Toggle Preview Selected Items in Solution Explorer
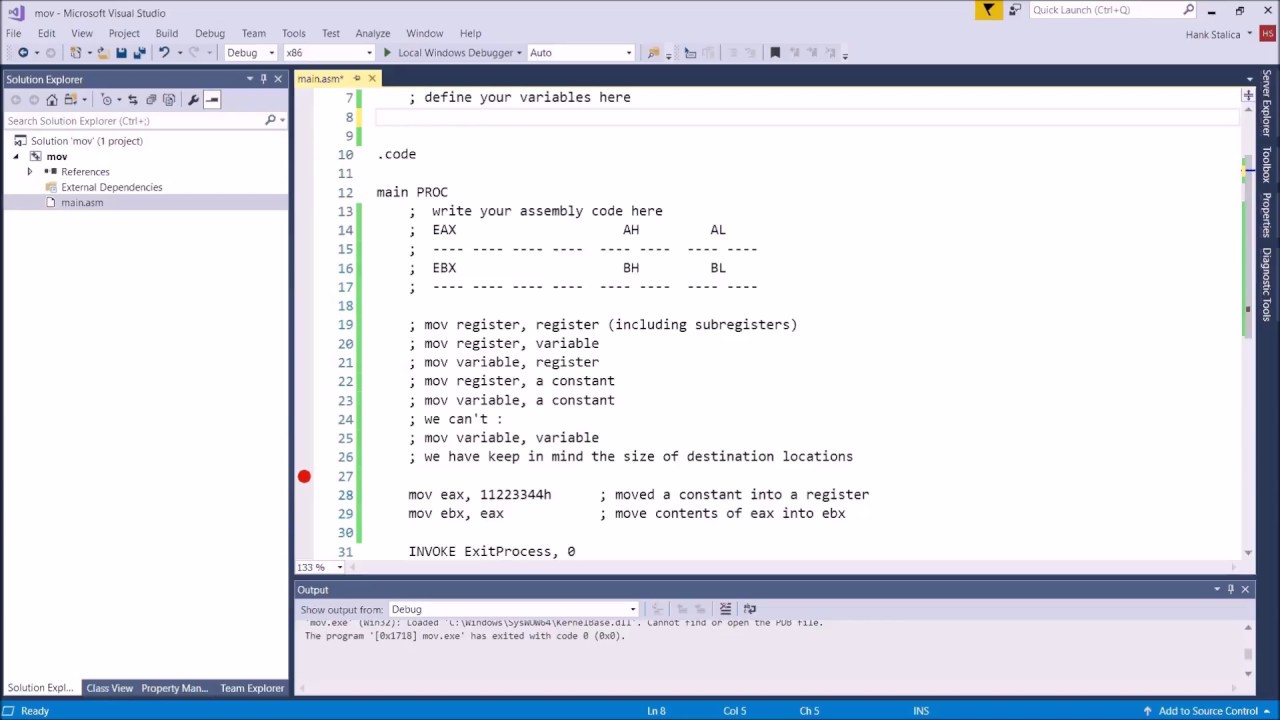The width and height of the screenshot is (1280, 720). coord(212,100)
